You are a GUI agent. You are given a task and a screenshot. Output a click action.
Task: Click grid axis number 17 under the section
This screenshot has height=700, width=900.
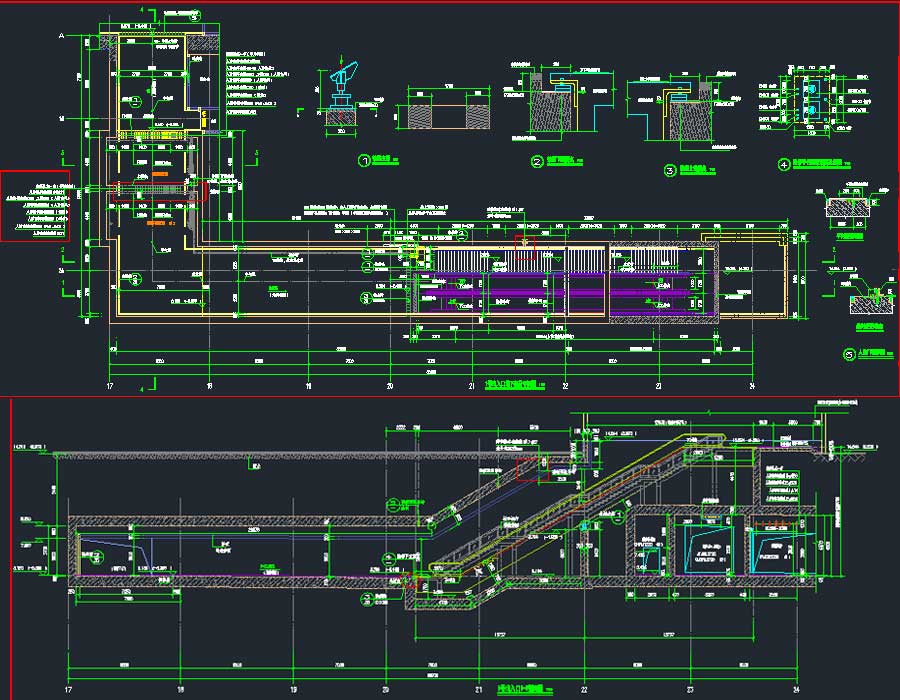point(68,689)
